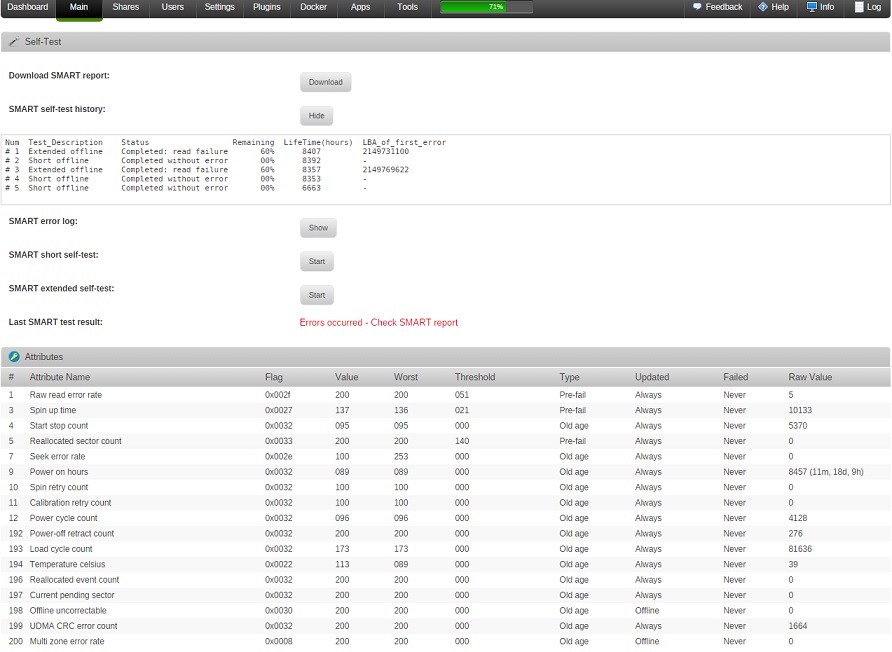Click the Attribute Name column header
The image size is (892, 652).
(60, 377)
